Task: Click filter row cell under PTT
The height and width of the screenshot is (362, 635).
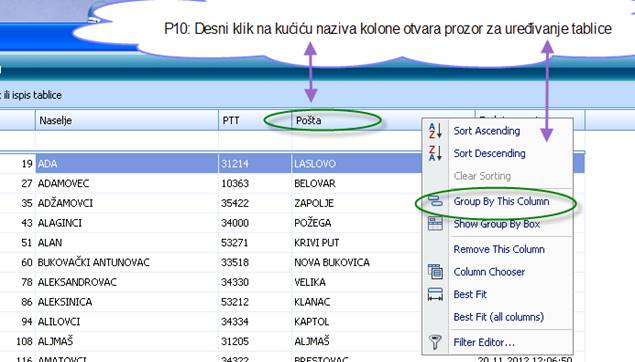Action: coord(255,141)
